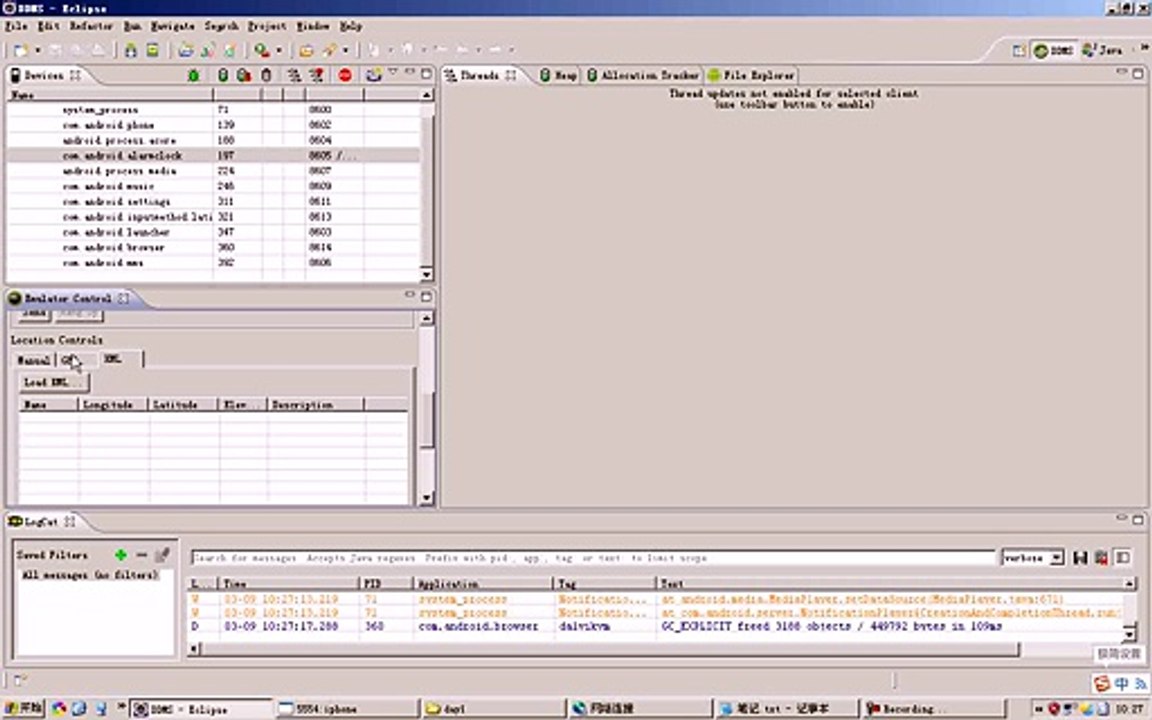The image size is (1152, 720).
Task: Click the Devices list scroll down arrow
Action: click(426, 274)
